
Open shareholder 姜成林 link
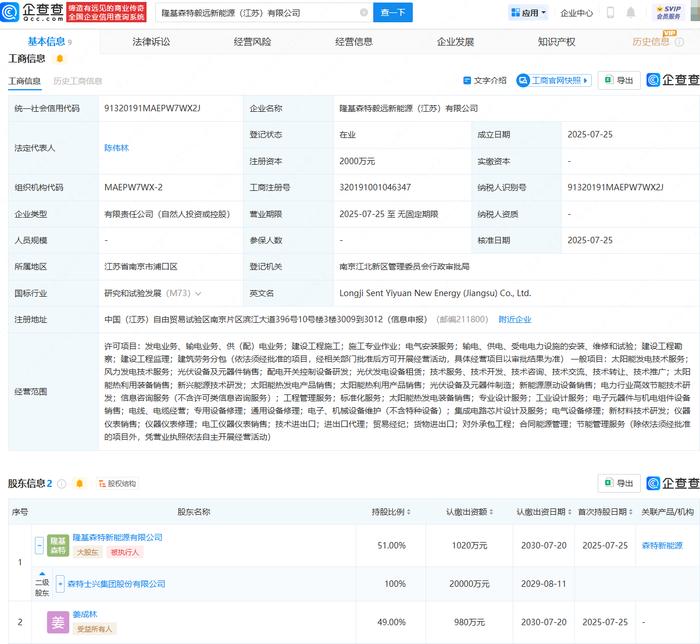tap(85, 614)
